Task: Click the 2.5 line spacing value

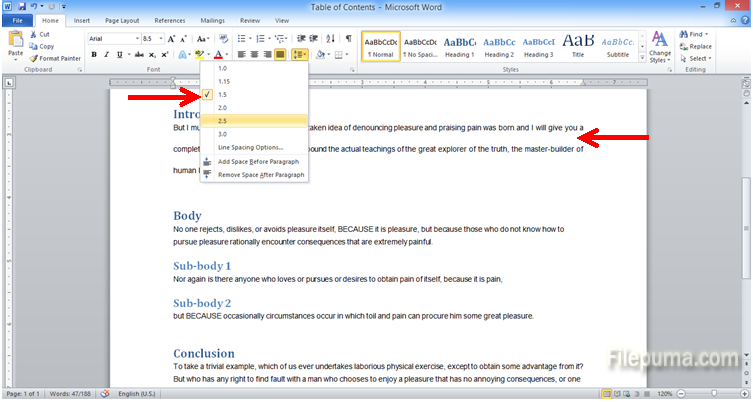Action: coord(222,120)
